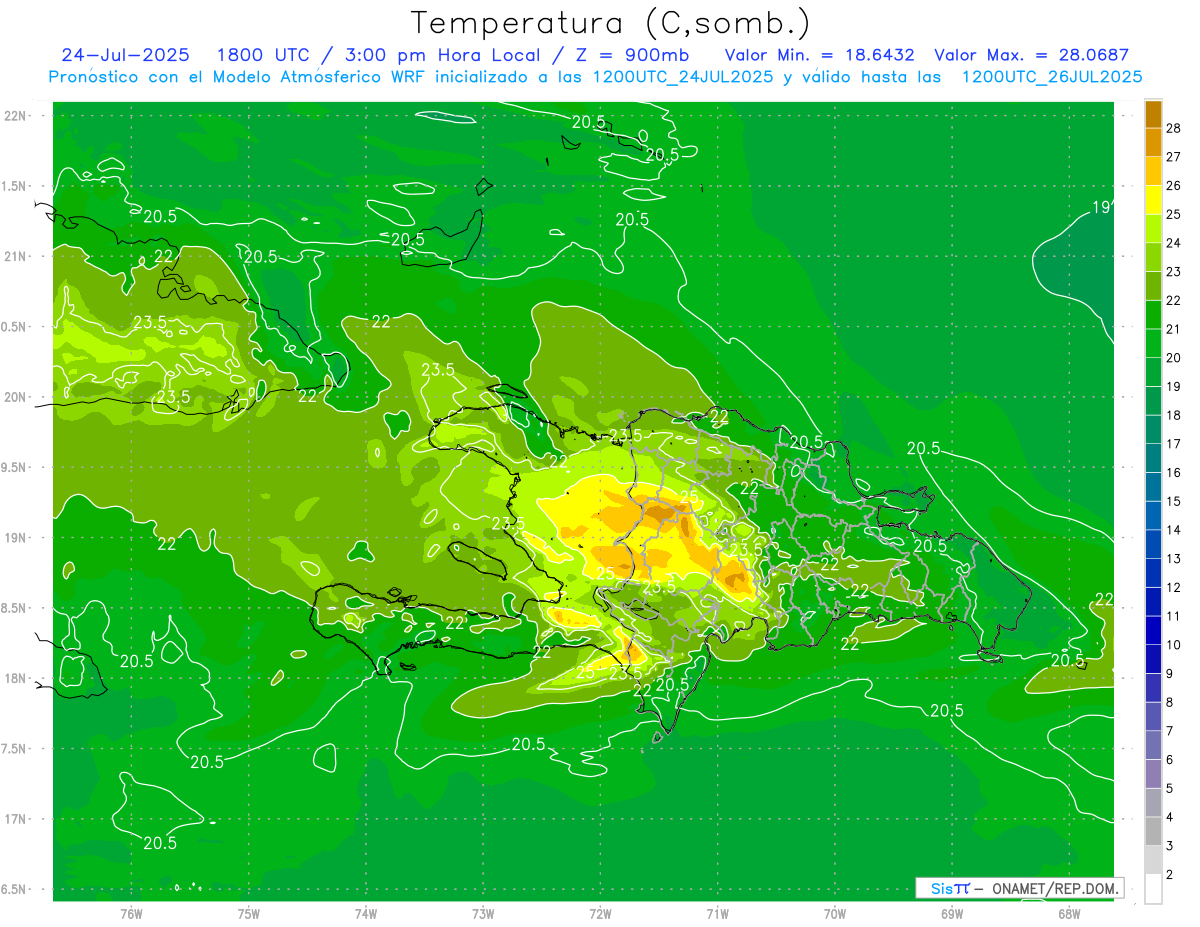The width and height of the screenshot is (1200, 927).
Task: Click the "73W" longitude axis label
Action: (x=483, y=914)
